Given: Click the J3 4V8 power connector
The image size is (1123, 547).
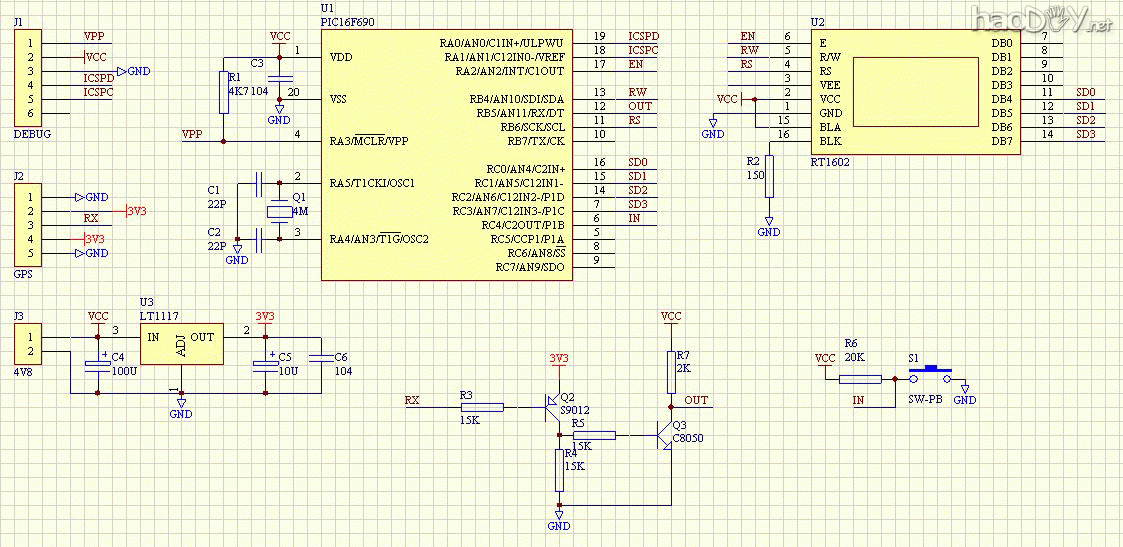Looking at the screenshot, I should point(30,344).
